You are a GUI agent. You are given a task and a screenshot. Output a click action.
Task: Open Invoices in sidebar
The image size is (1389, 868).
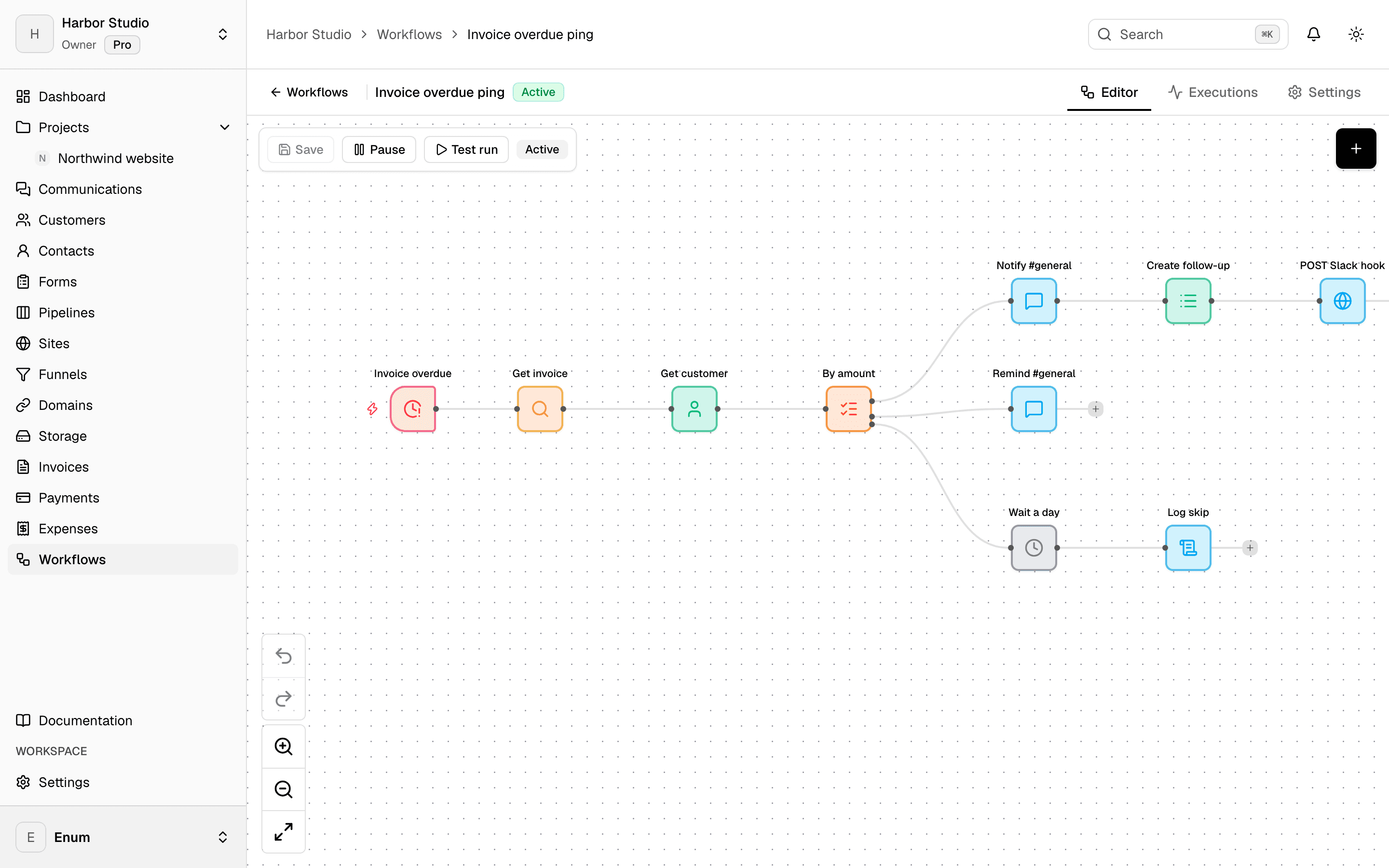(x=123, y=467)
